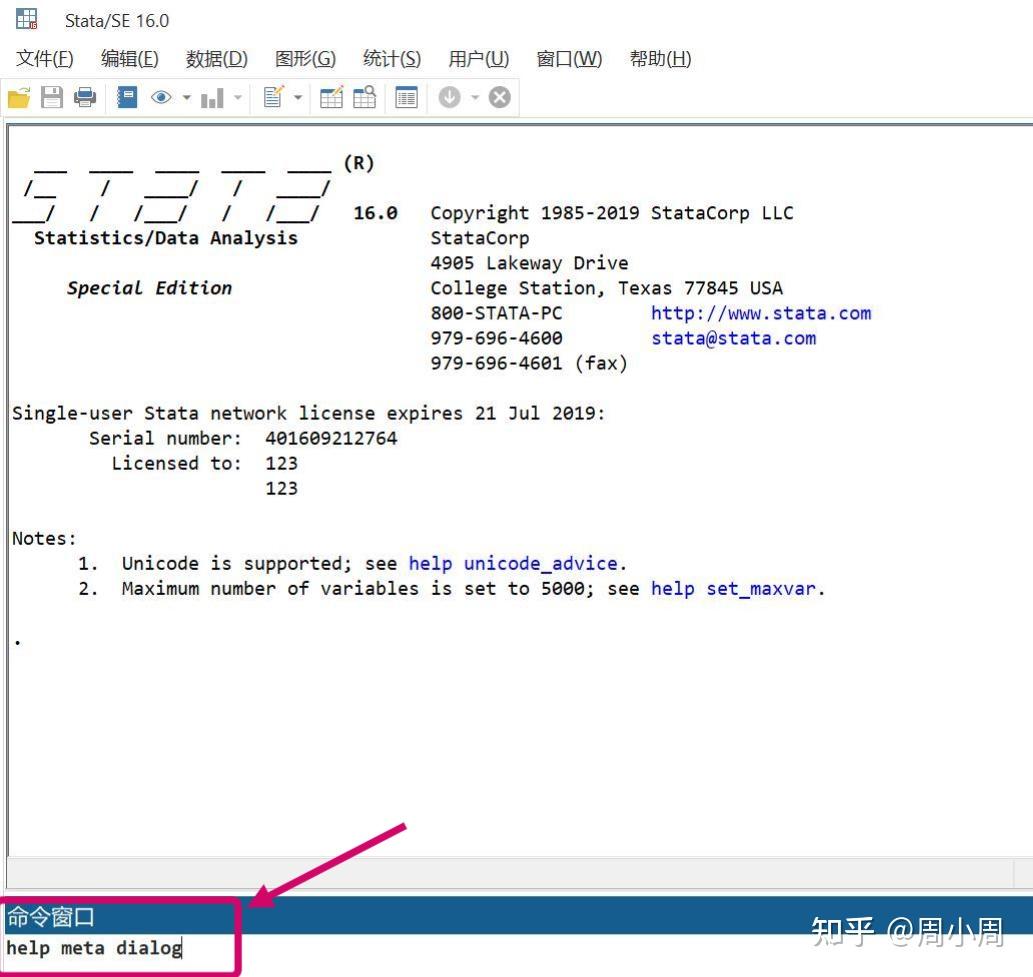Click the Copyright 1985-2019 StataCorp LLC line
Image resolution: width=1033 pixels, height=977 pixels.
click(x=612, y=213)
